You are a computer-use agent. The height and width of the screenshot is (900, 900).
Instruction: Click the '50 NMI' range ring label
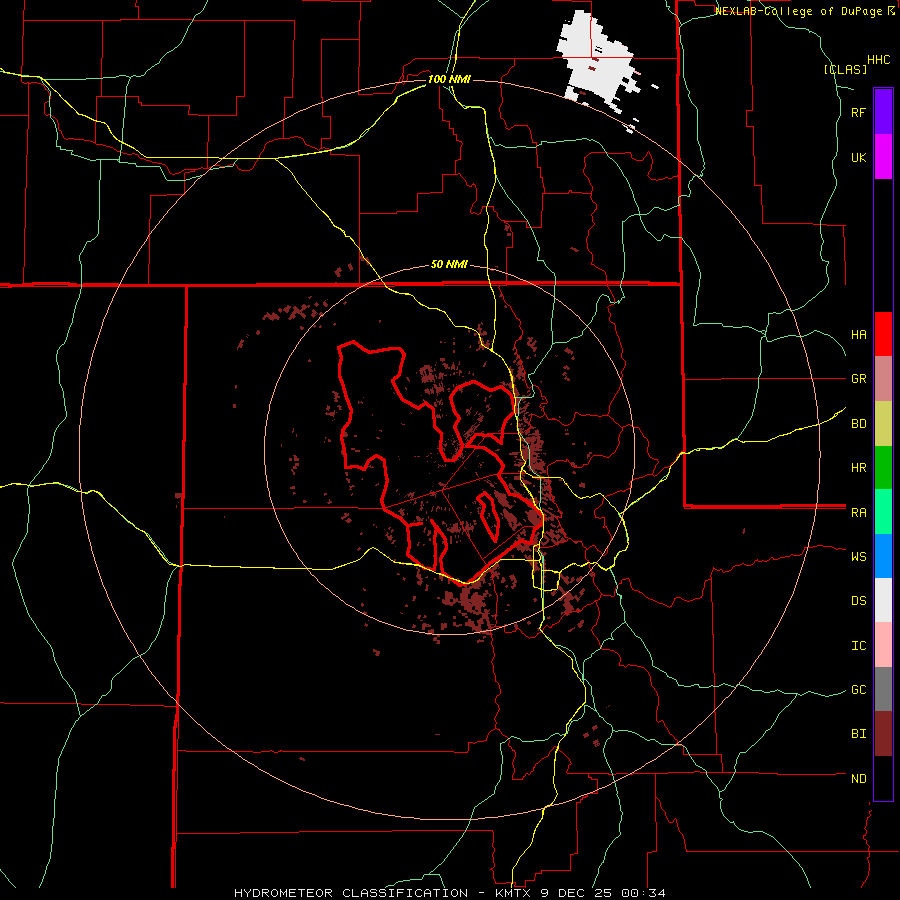[x=449, y=264]
